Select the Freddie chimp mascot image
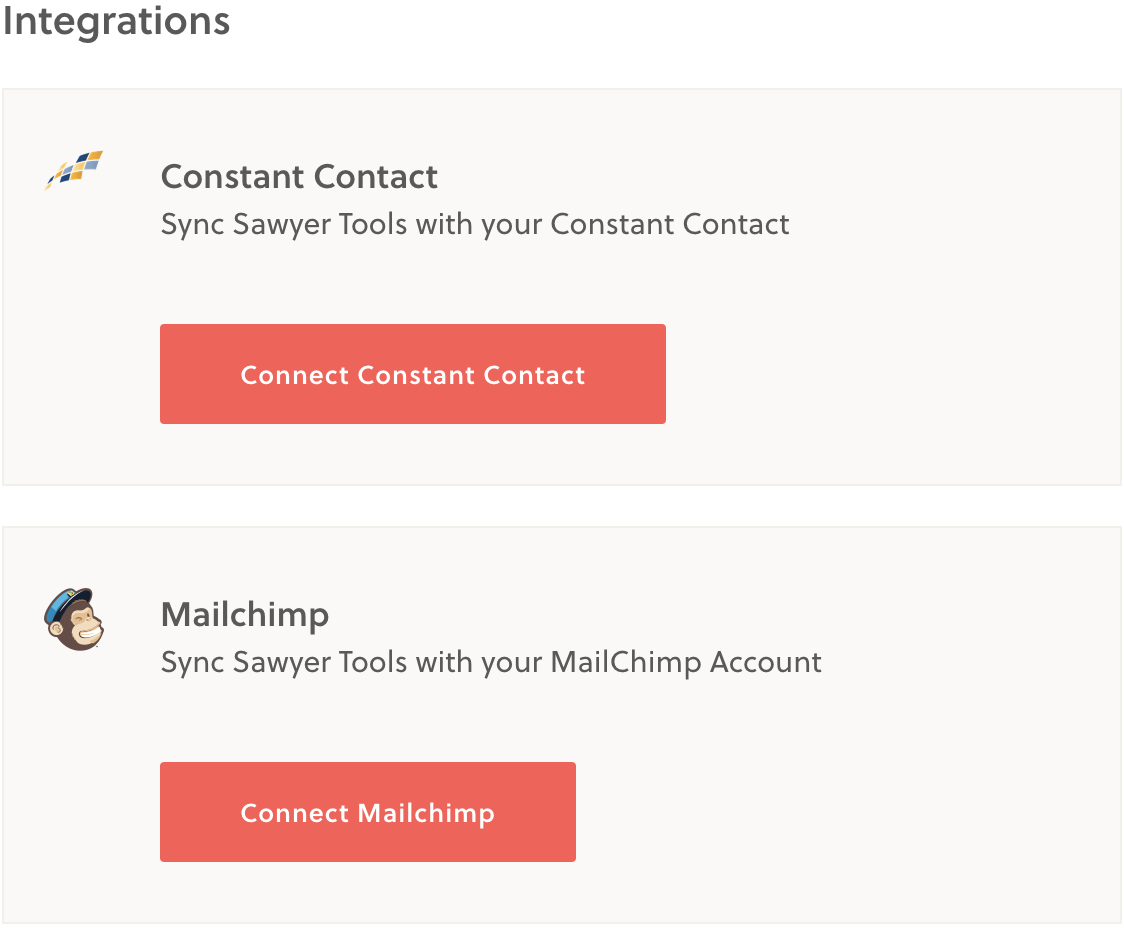The image size is (1124, 928). tap(74, 619)
